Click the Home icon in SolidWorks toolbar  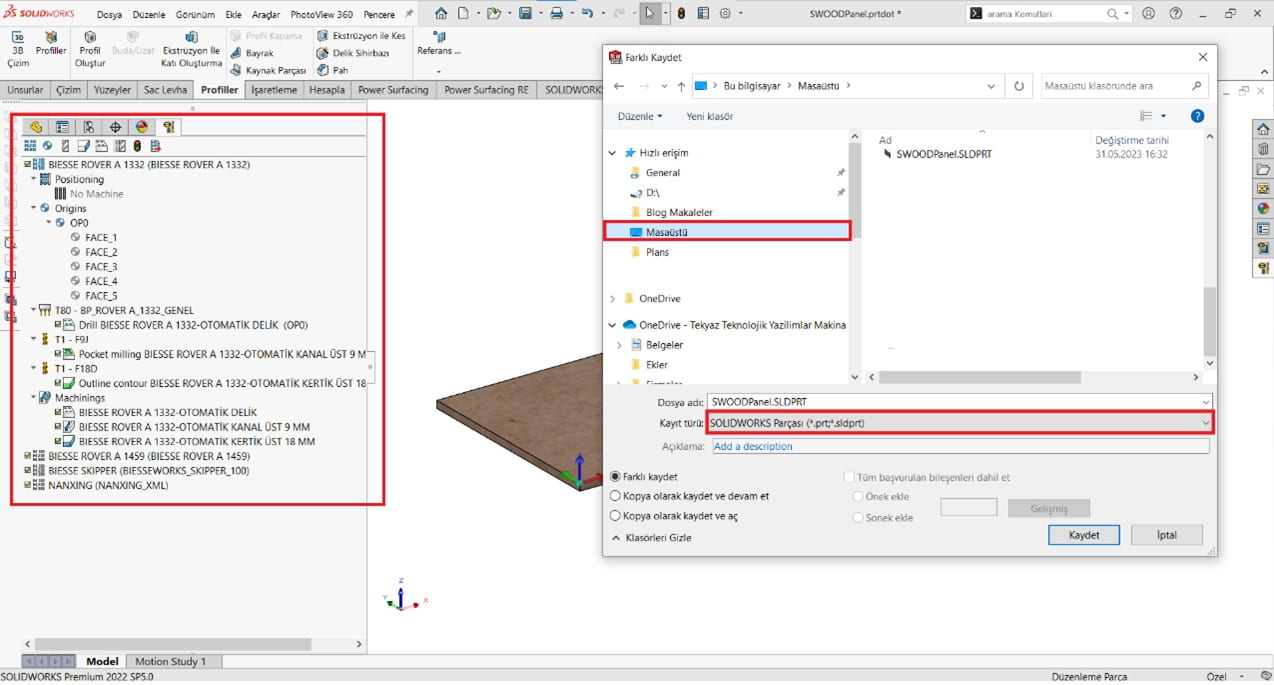pyautogui.click(x=441, y=14)
